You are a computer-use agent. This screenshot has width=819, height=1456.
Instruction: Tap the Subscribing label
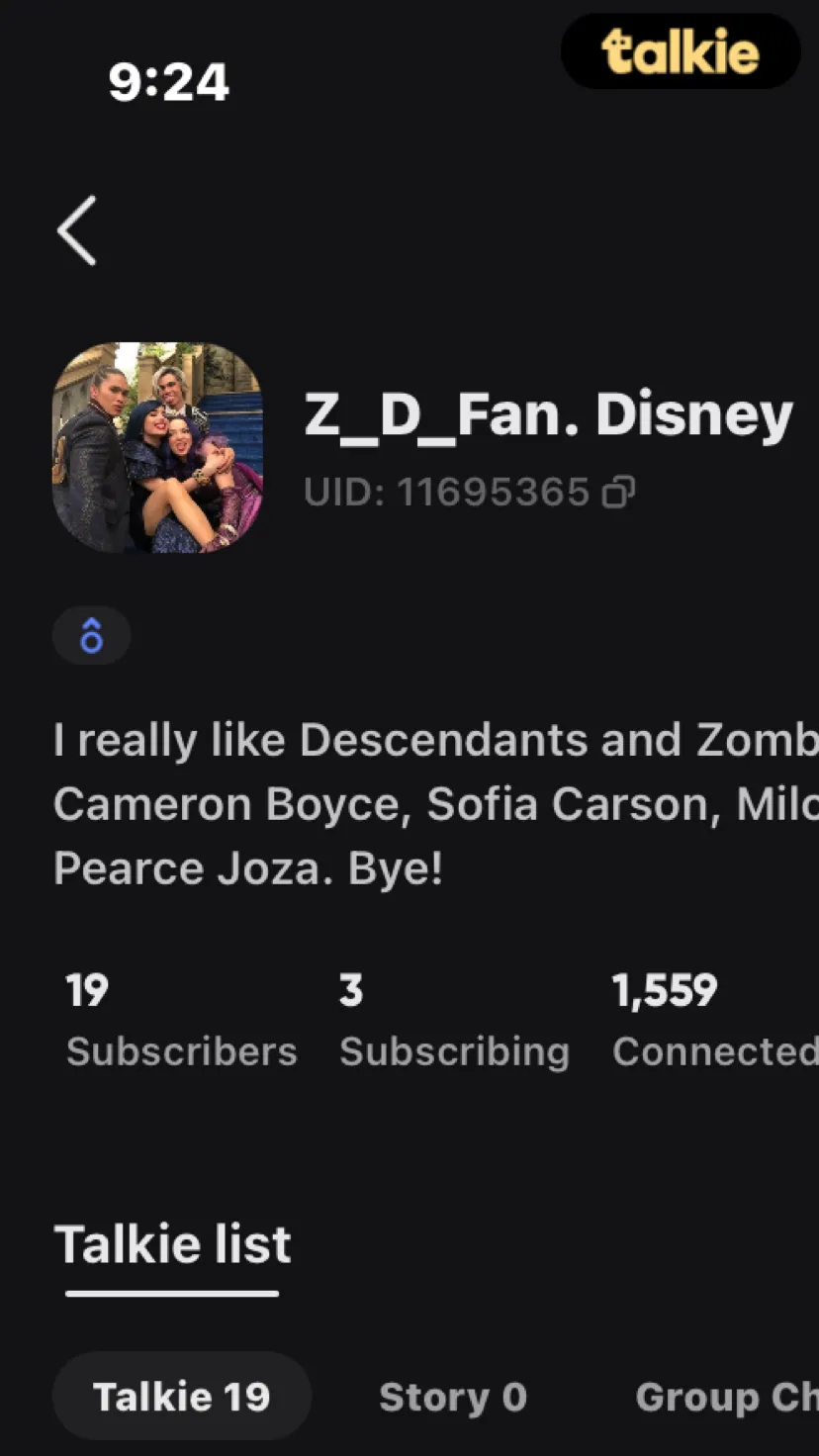tap(455, 1051)
